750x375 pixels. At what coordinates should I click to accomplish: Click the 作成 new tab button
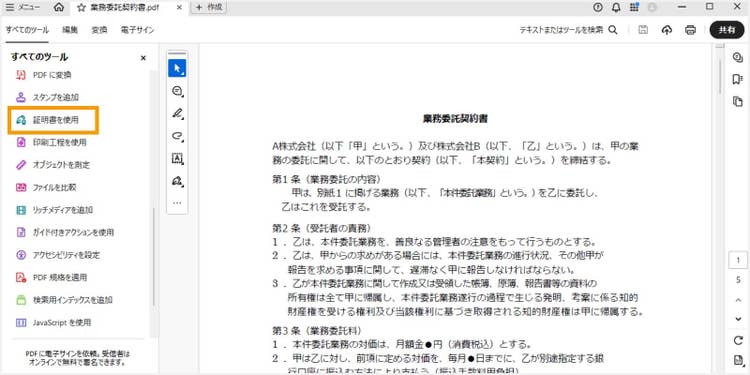(x=208, y=7)
